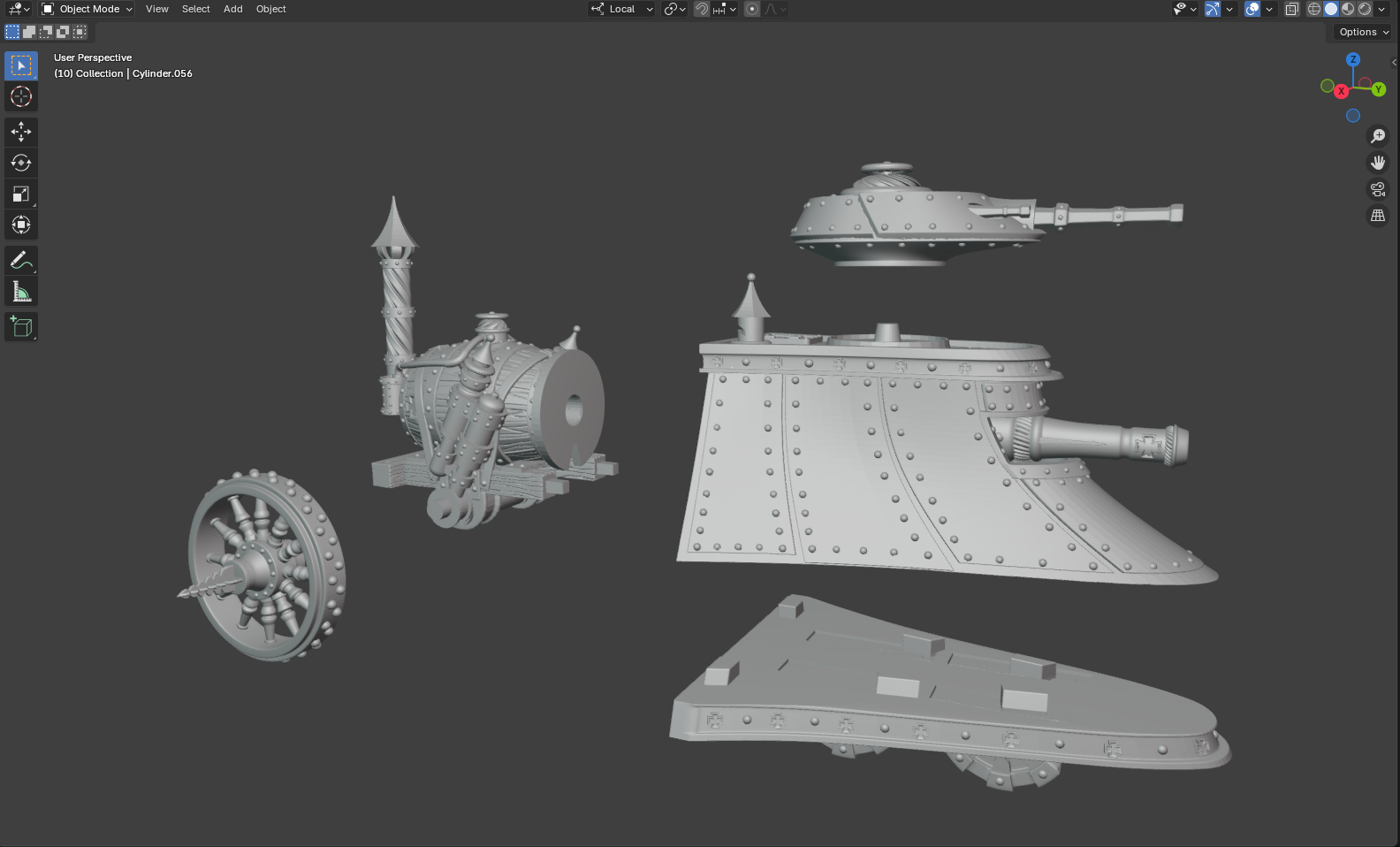Activate the 3D Cursor tool
Image resolution: width=1400 pixels, height=847 pixels.
click(x=21, y=96)
